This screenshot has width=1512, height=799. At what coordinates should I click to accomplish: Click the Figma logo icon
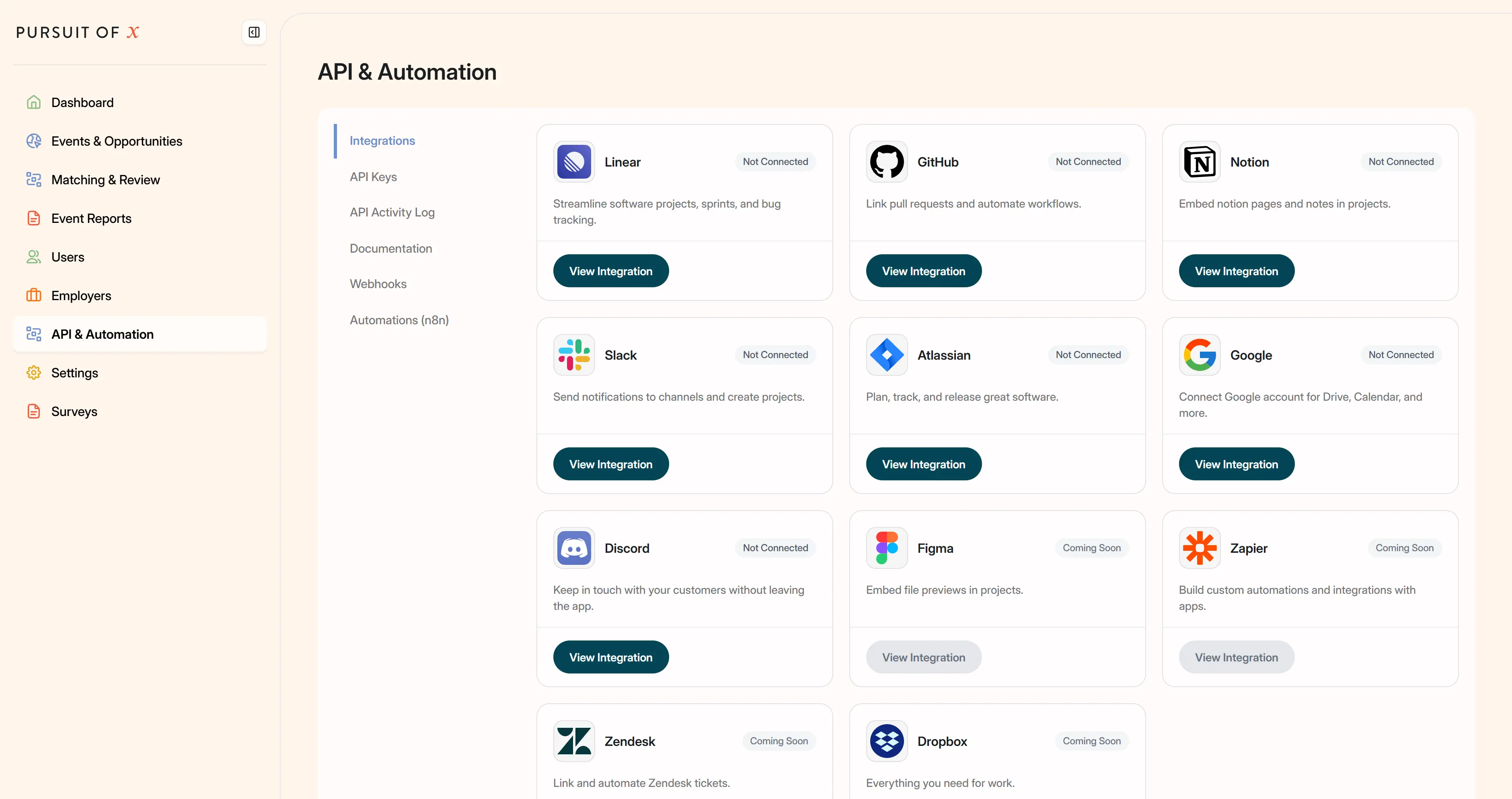887,548
